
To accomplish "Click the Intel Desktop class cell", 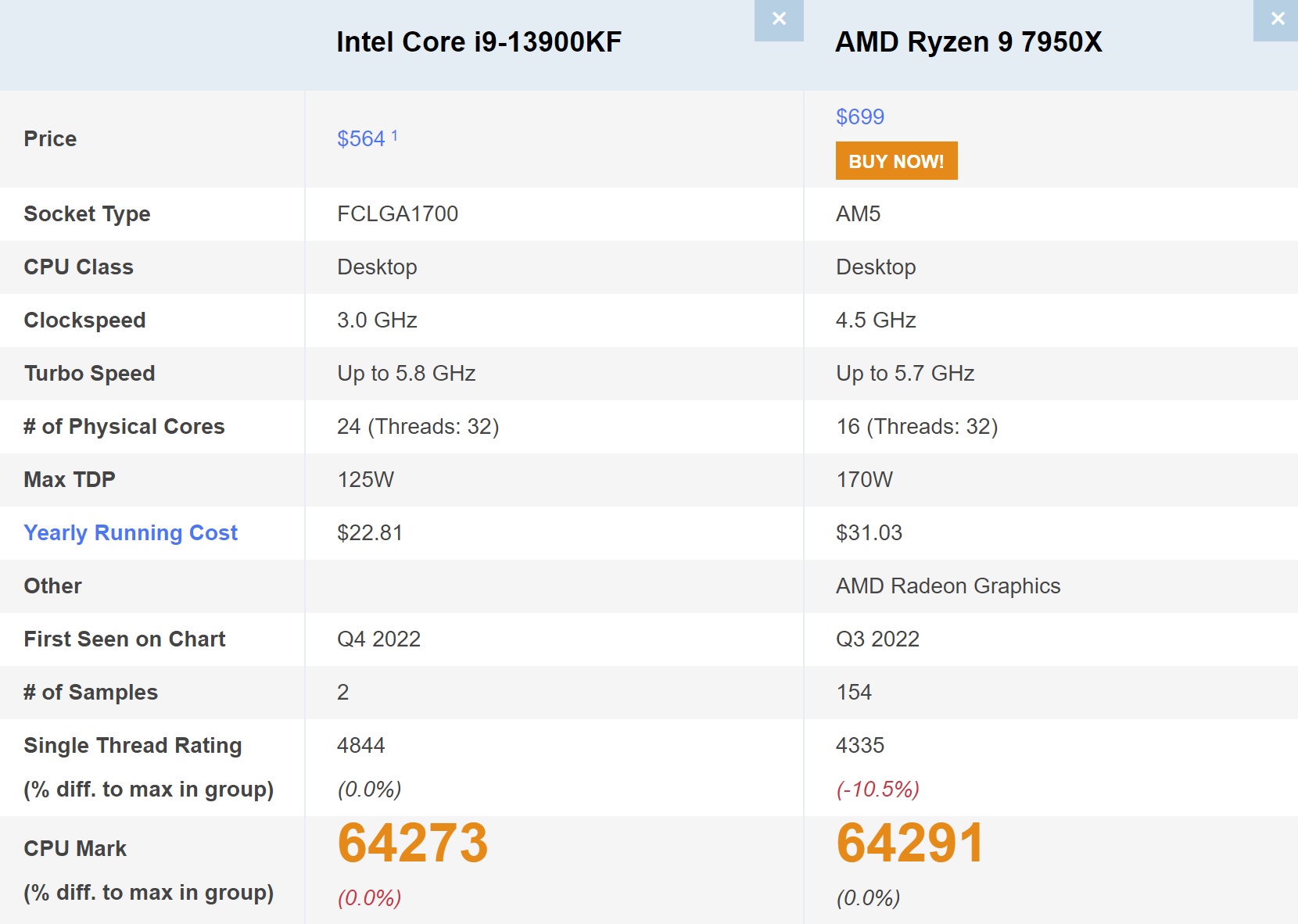I will coord(377,267).
